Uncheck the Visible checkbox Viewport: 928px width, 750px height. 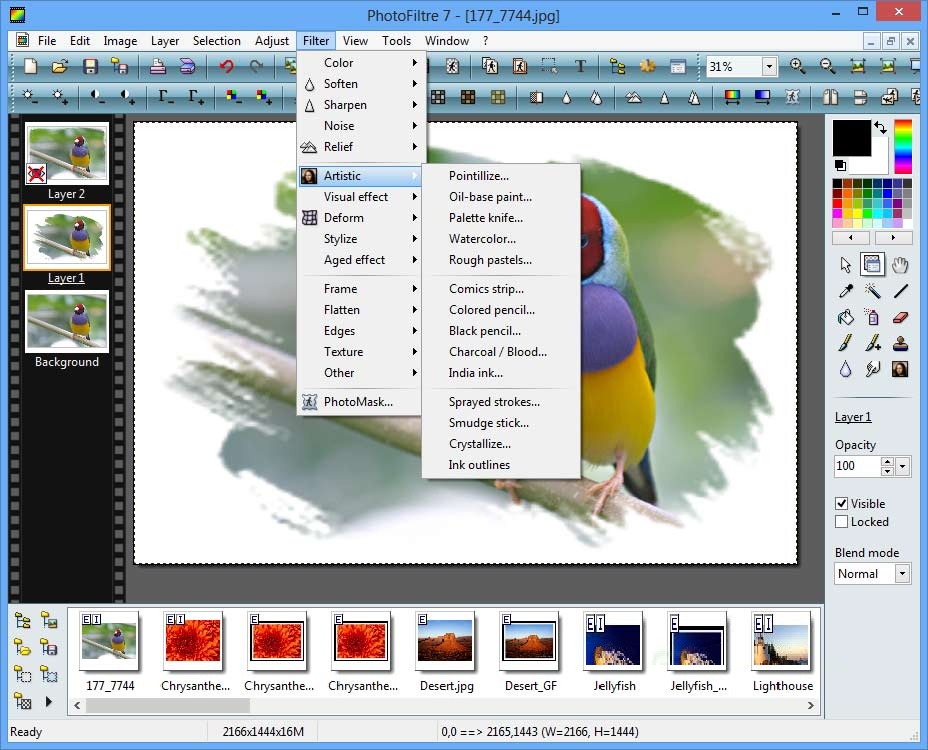pyautogui.click(x=842, y=504)
